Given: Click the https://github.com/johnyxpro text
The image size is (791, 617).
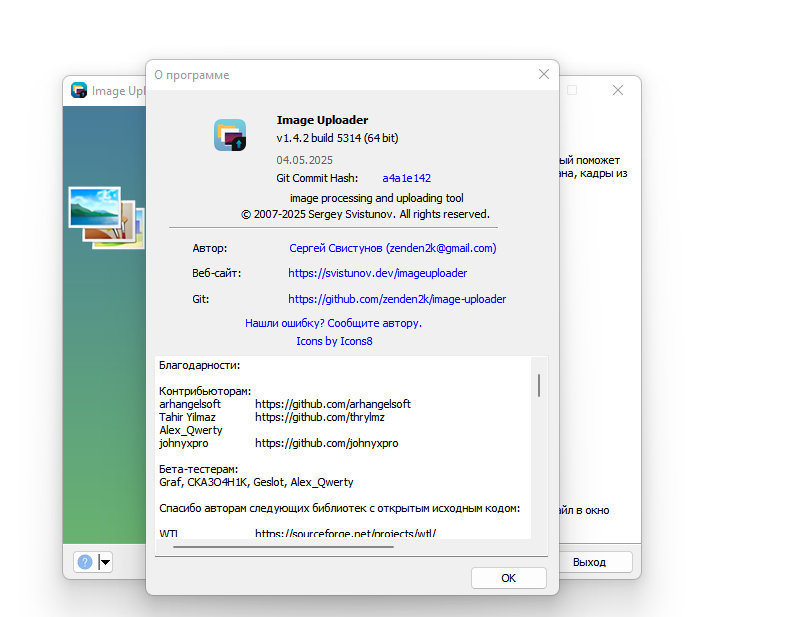Looking at the screenshot, I should click(x=326, y=443).
